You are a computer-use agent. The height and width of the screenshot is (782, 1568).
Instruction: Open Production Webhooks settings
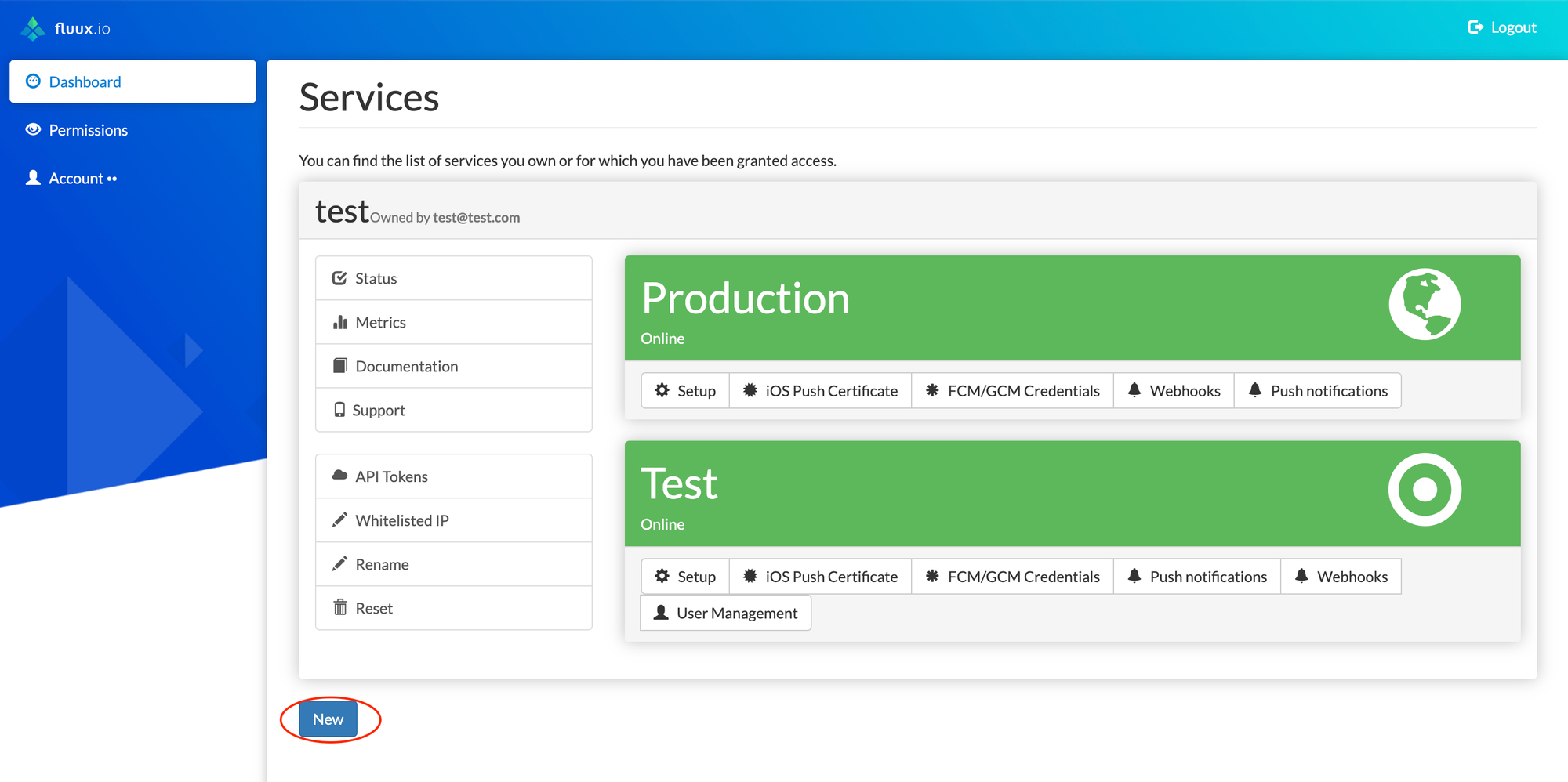tap(1174, 390)
